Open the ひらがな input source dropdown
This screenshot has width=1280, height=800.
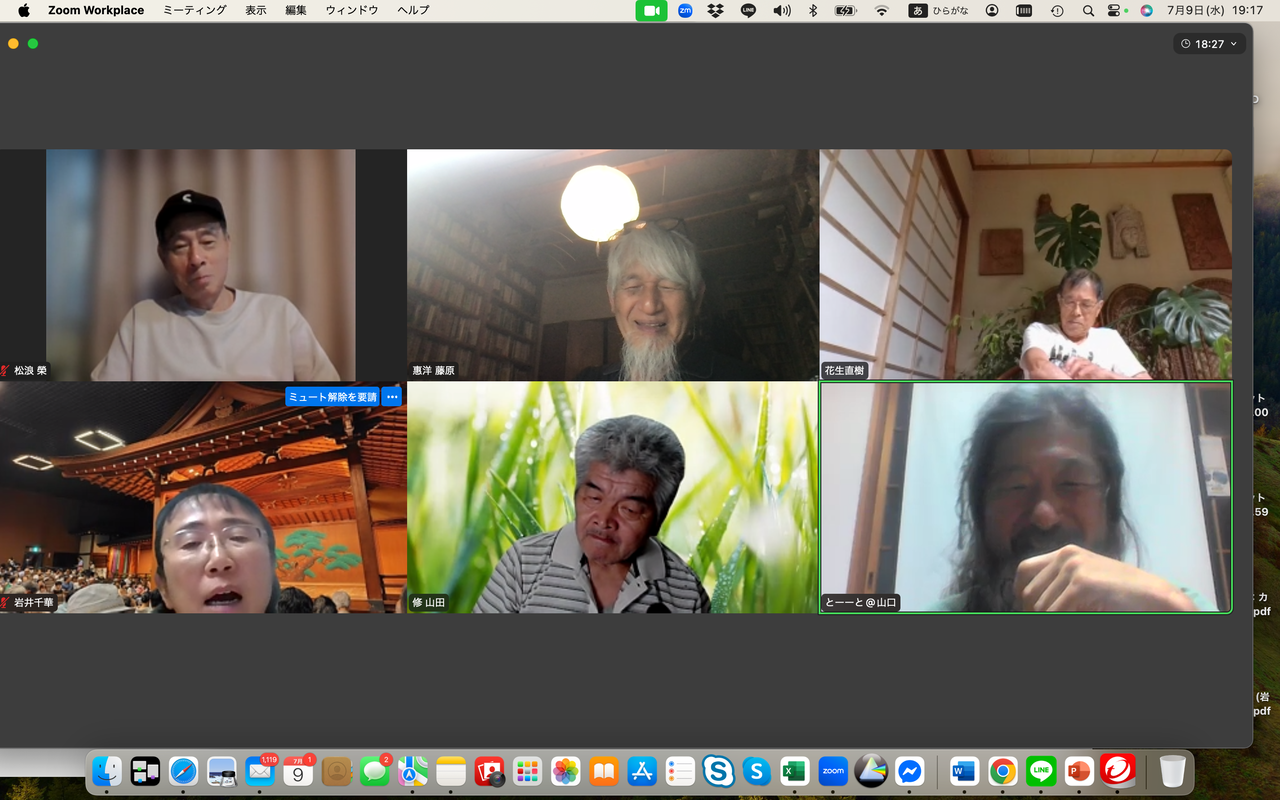pyautogui.click(x=938, y=10)
